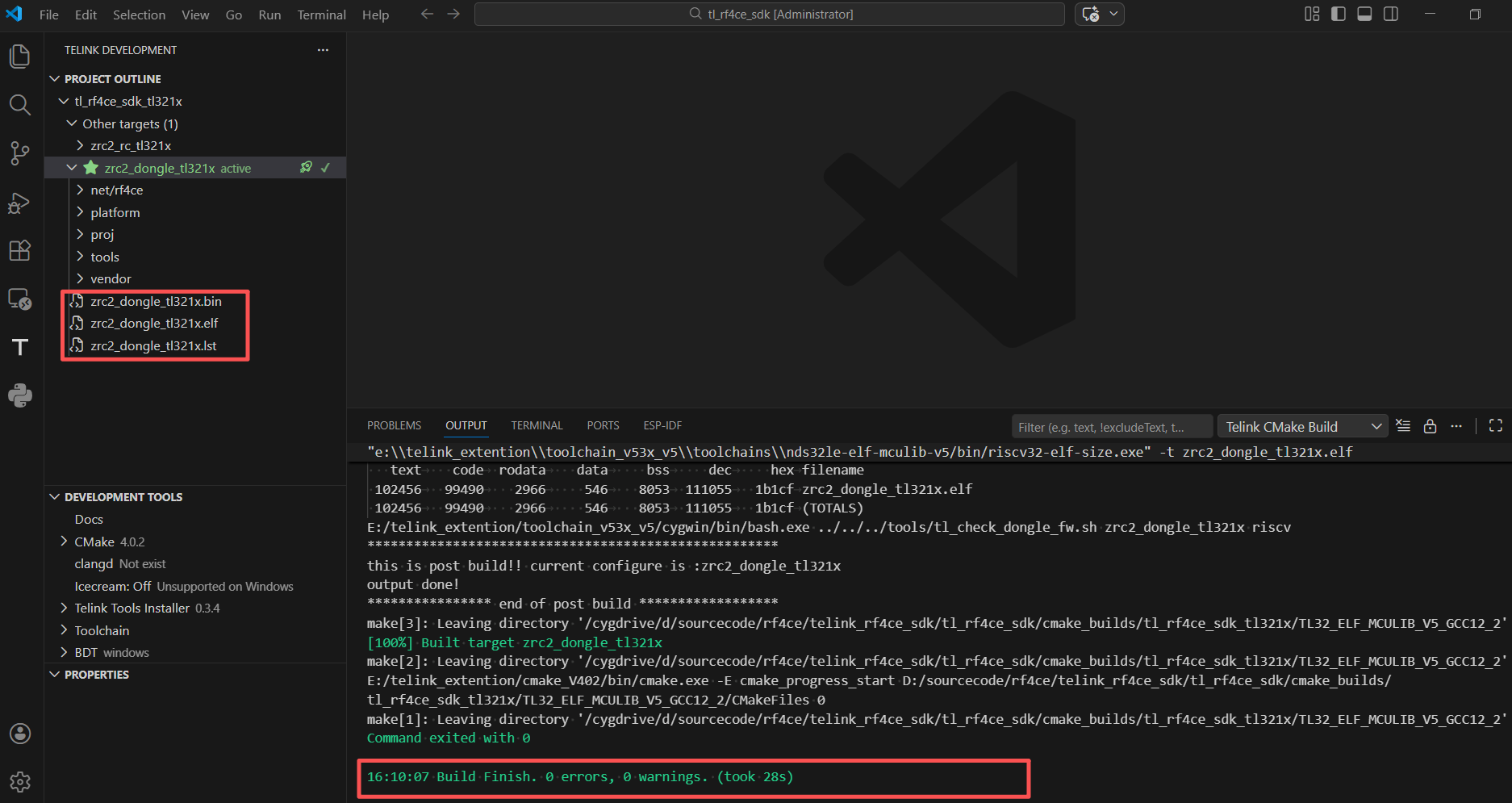Screen dimensions: 1512x803
Task: Select the Telink Development T icon
Action: [x=20, y=347]
